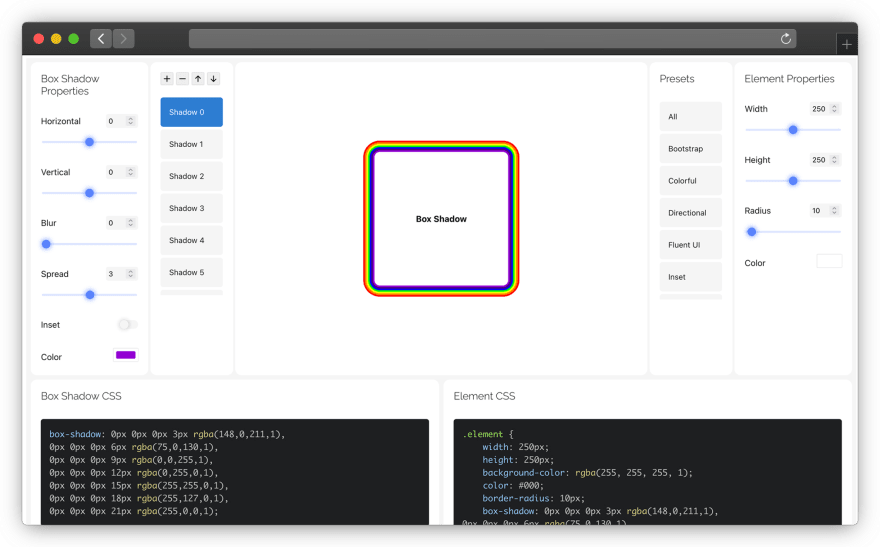Click the Height slider handle
880x547 pixels.
click(793, 181)
